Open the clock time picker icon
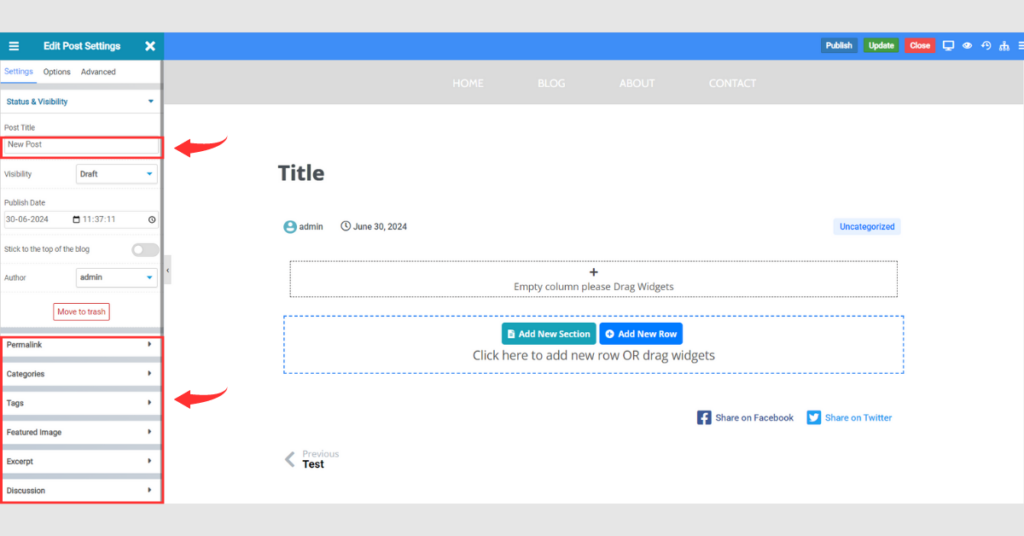 (152, 220)
